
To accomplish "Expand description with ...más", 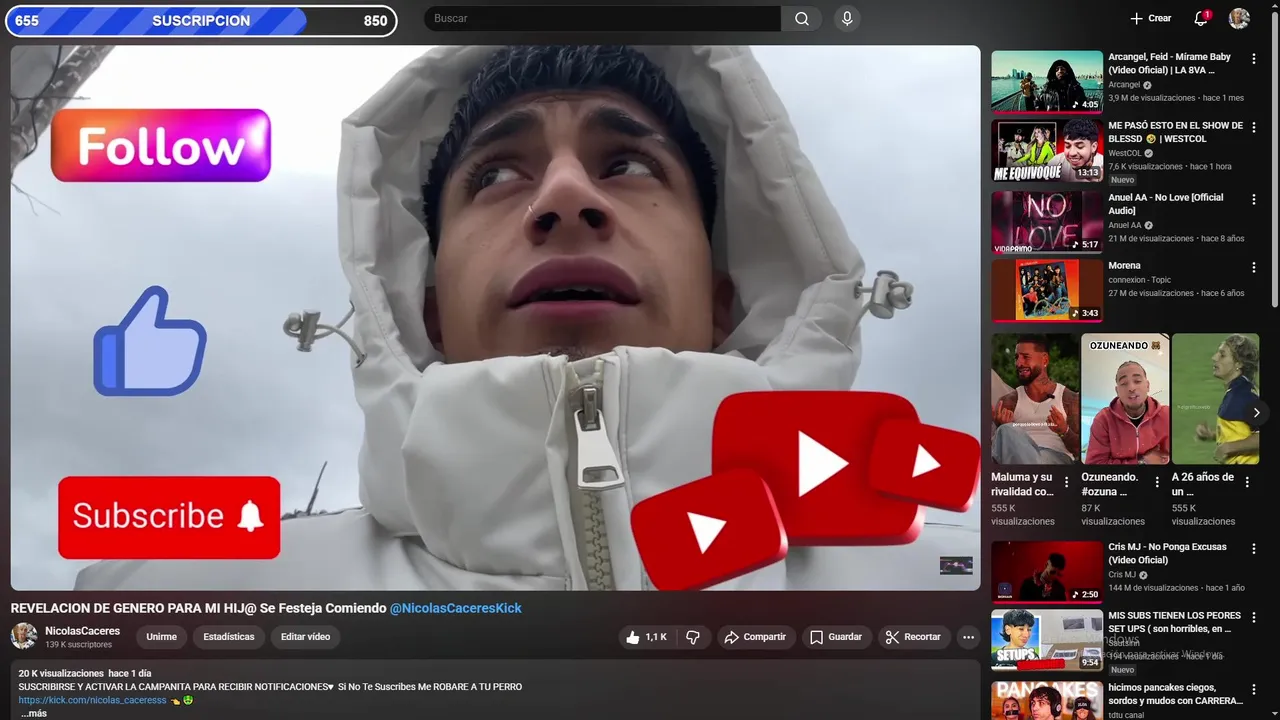I will [x=33, y=713].
